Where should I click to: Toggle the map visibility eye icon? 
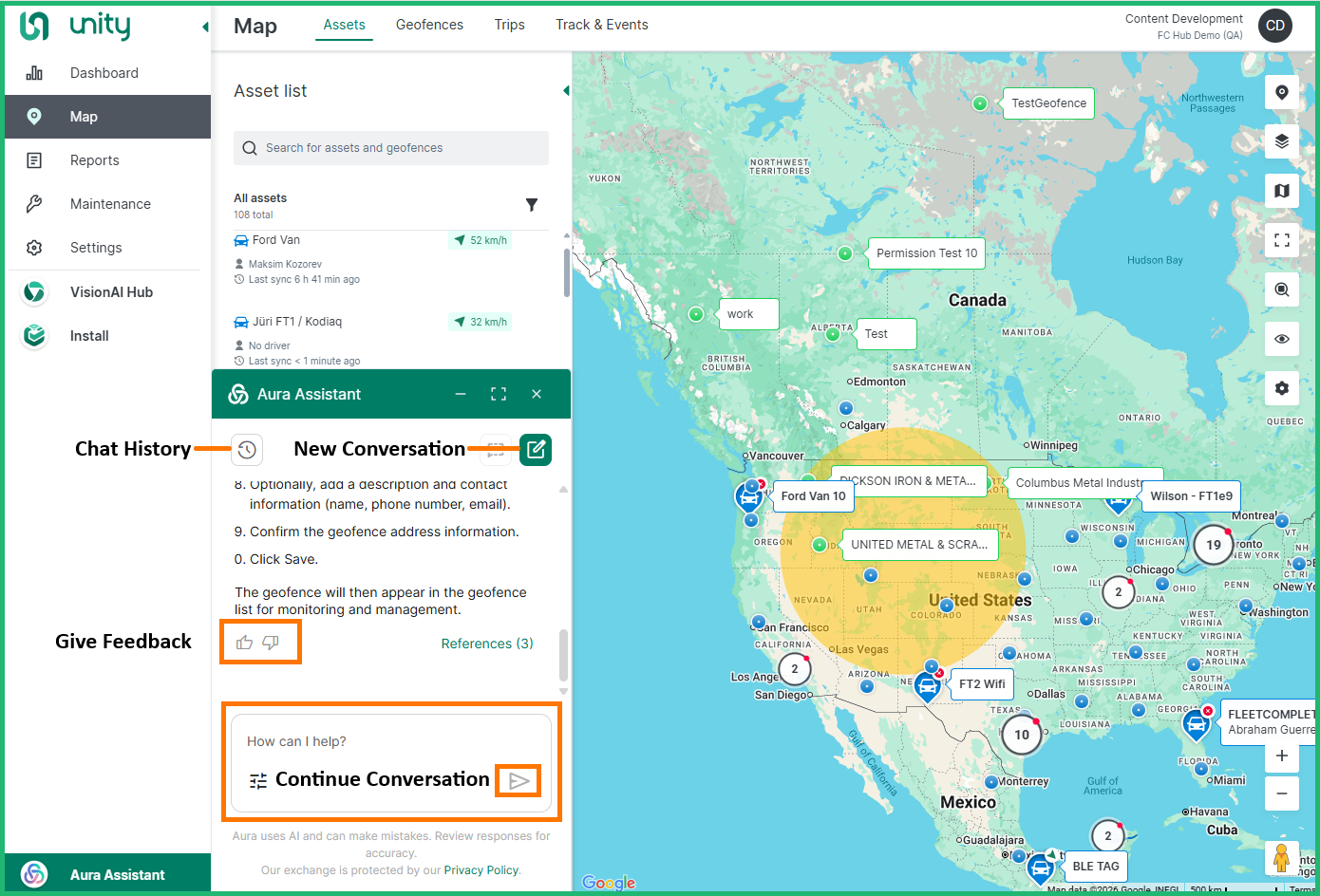pos(1281,339)
